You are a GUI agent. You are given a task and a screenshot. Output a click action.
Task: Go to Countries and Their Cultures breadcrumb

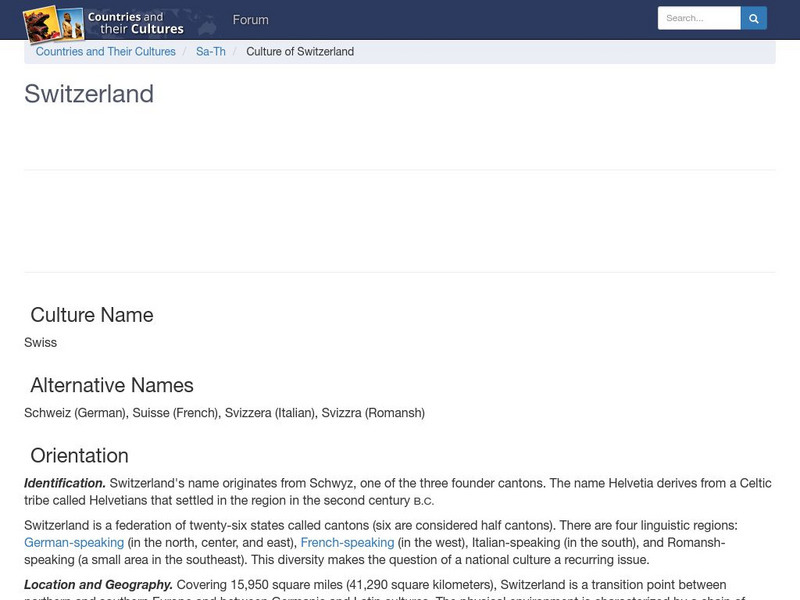click(106, 52)
